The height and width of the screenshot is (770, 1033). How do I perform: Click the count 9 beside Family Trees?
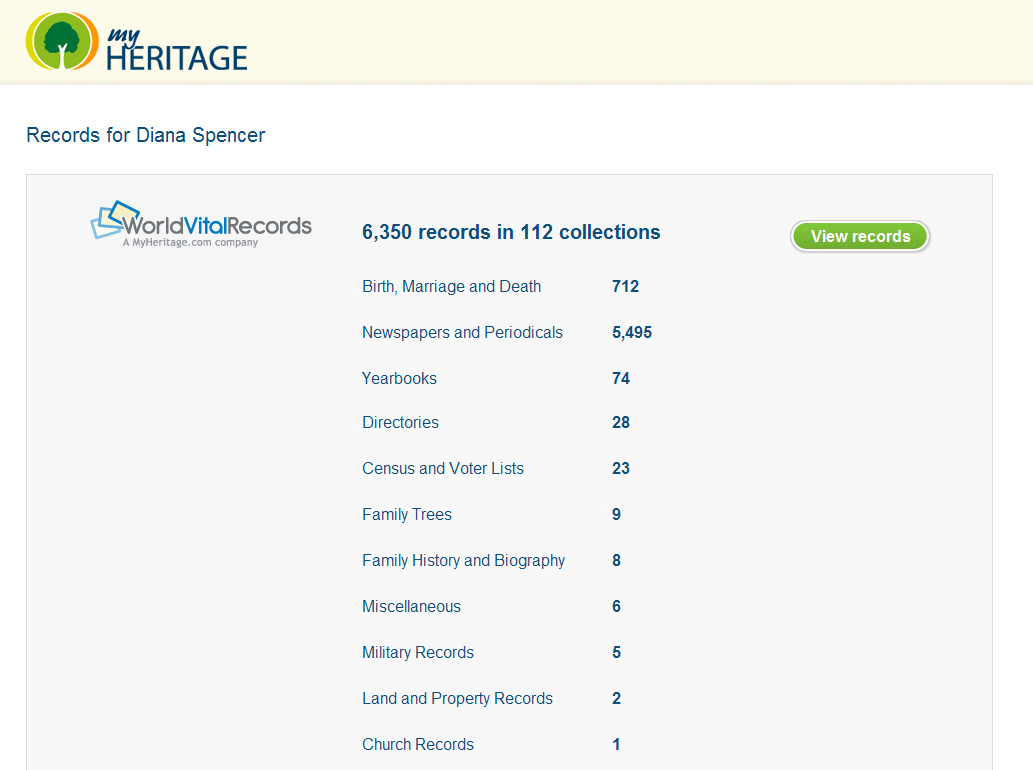(616, 514)
